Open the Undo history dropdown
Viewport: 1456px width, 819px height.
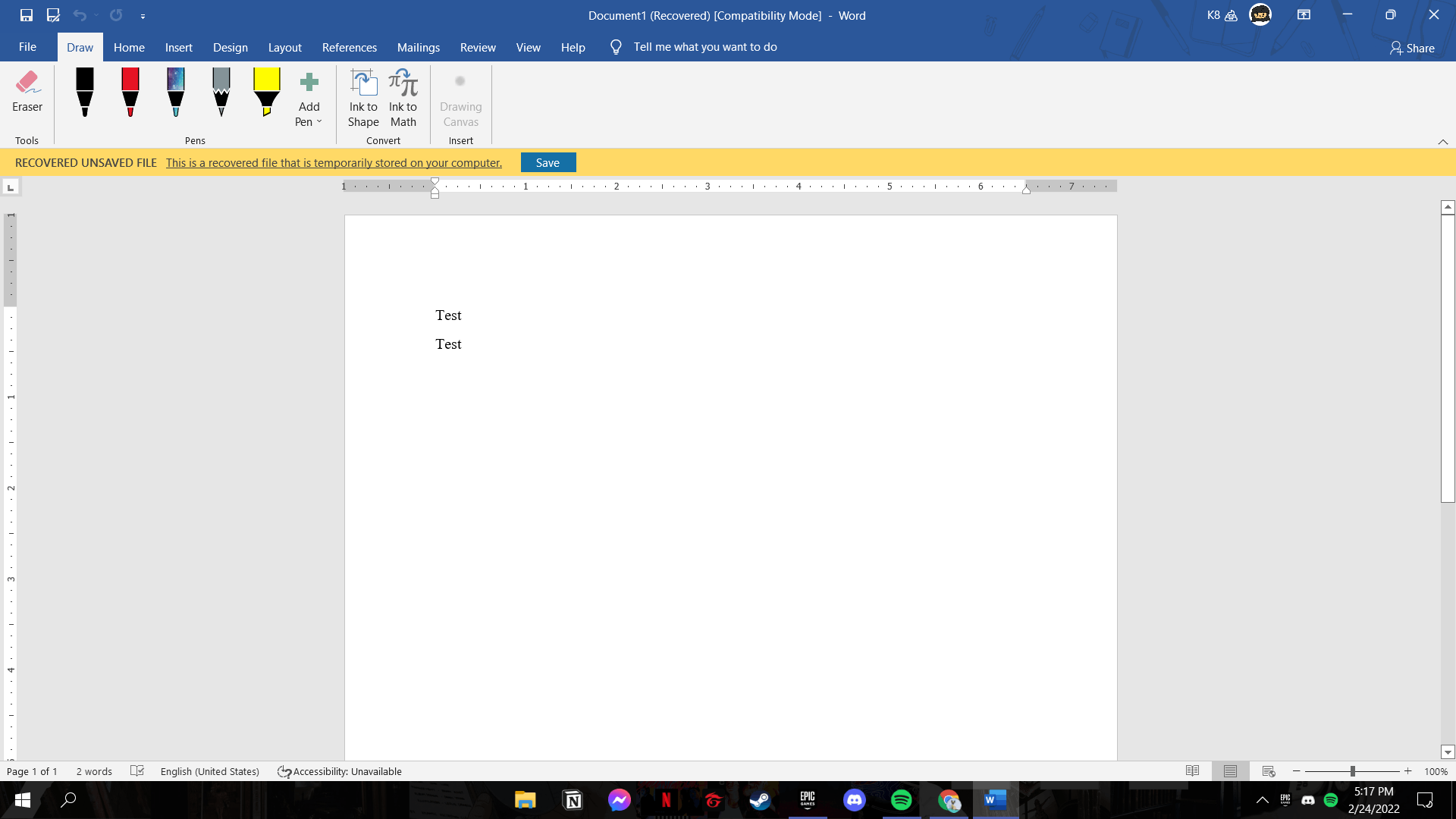click(96, 15)
